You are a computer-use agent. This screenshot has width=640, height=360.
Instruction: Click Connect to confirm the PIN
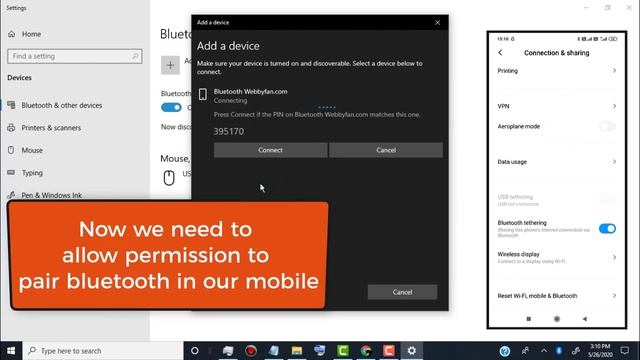270,150
